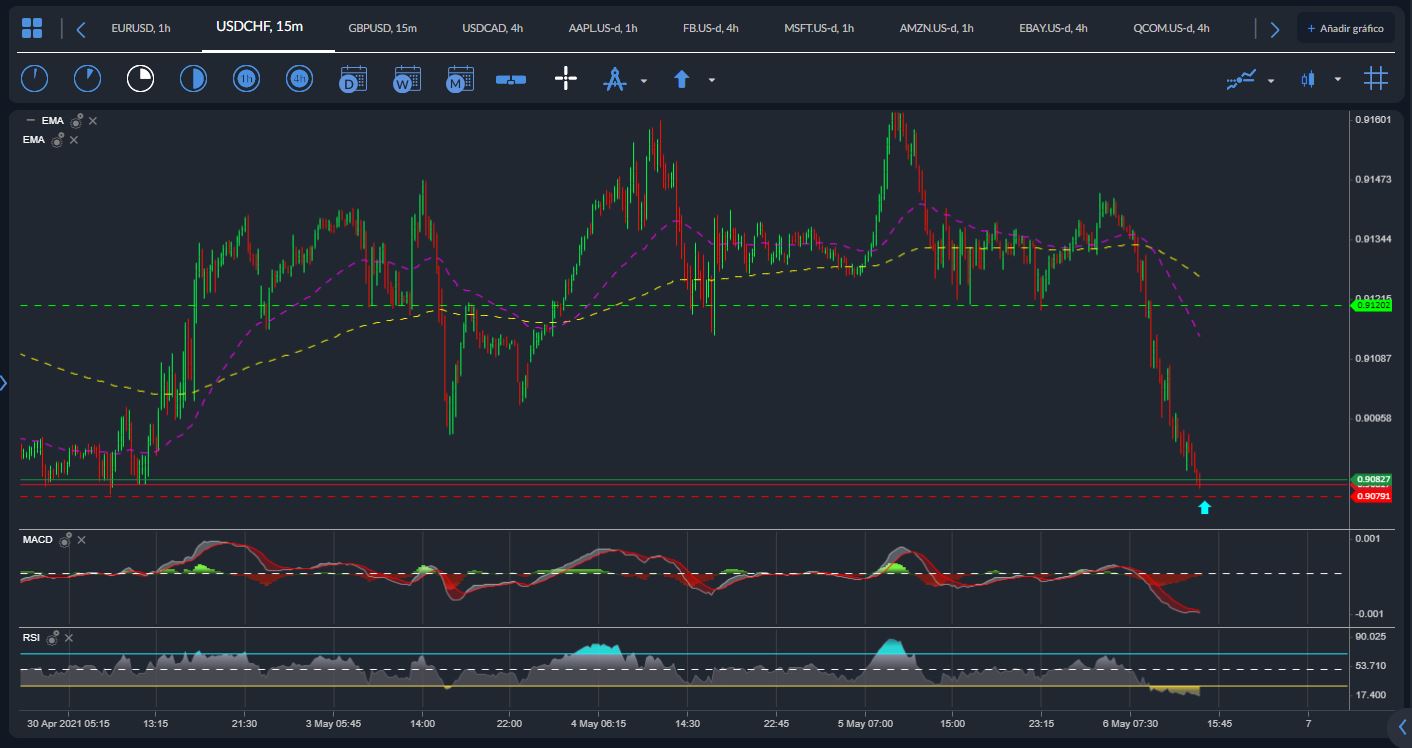Switch to GBPUSD, 15m tab

pyautogui.click(x=383, y=29)
